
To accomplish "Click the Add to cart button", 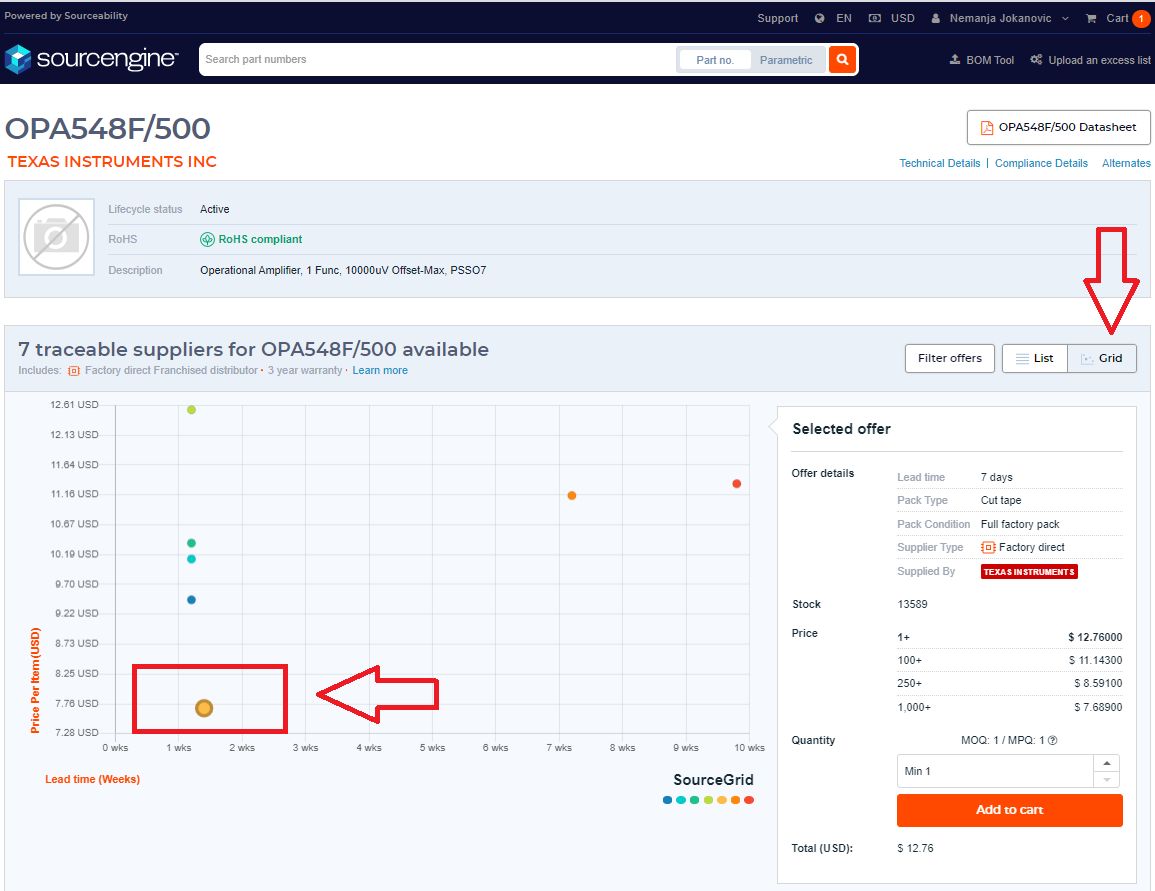I will tap(1010, 810).
